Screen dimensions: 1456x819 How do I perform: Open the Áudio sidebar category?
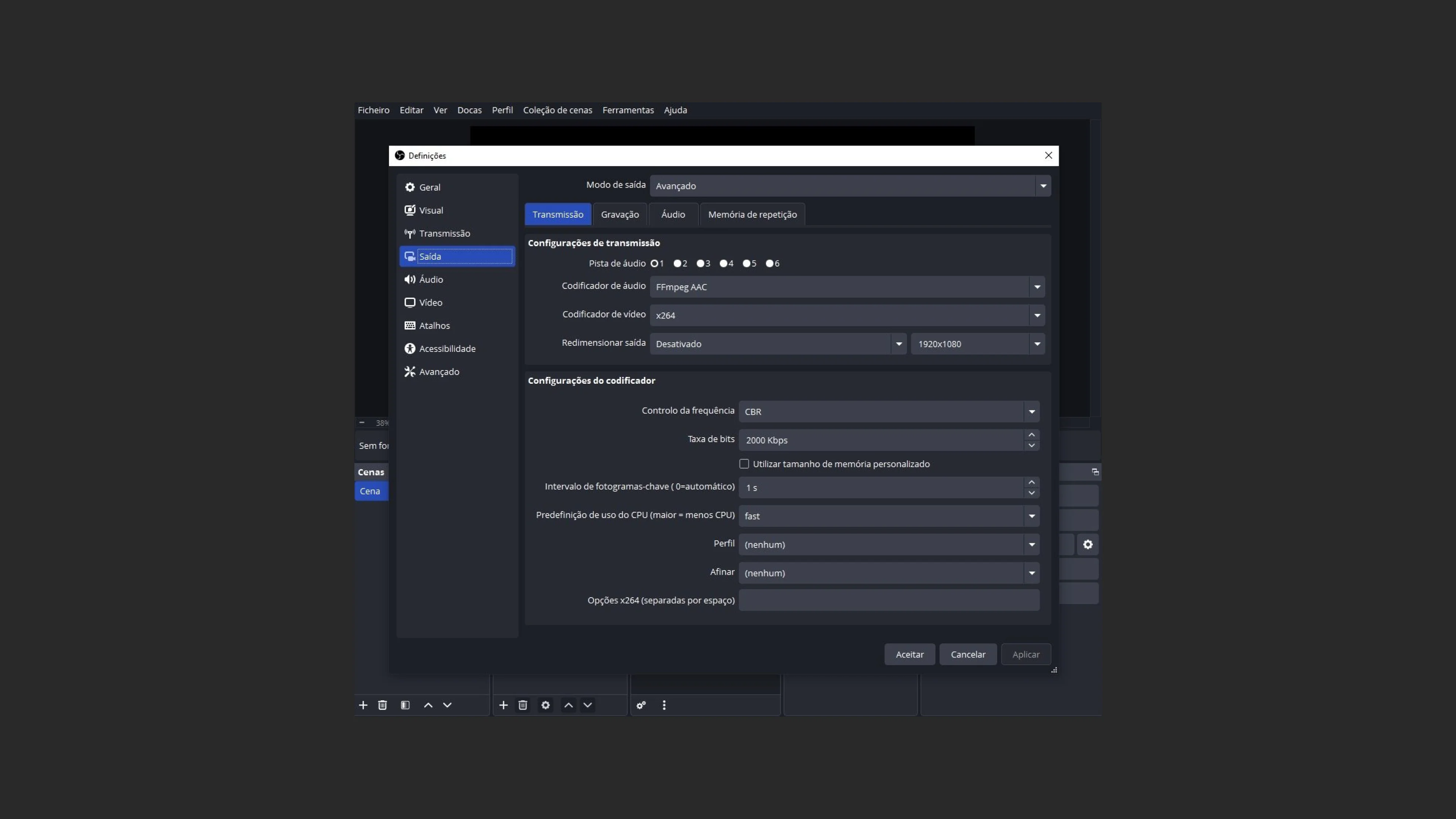coord(457,280)
